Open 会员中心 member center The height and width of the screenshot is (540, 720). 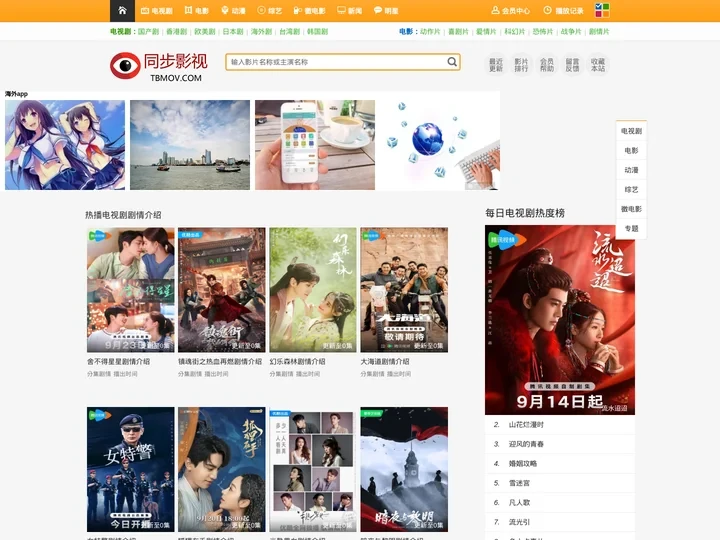[511, 11]
